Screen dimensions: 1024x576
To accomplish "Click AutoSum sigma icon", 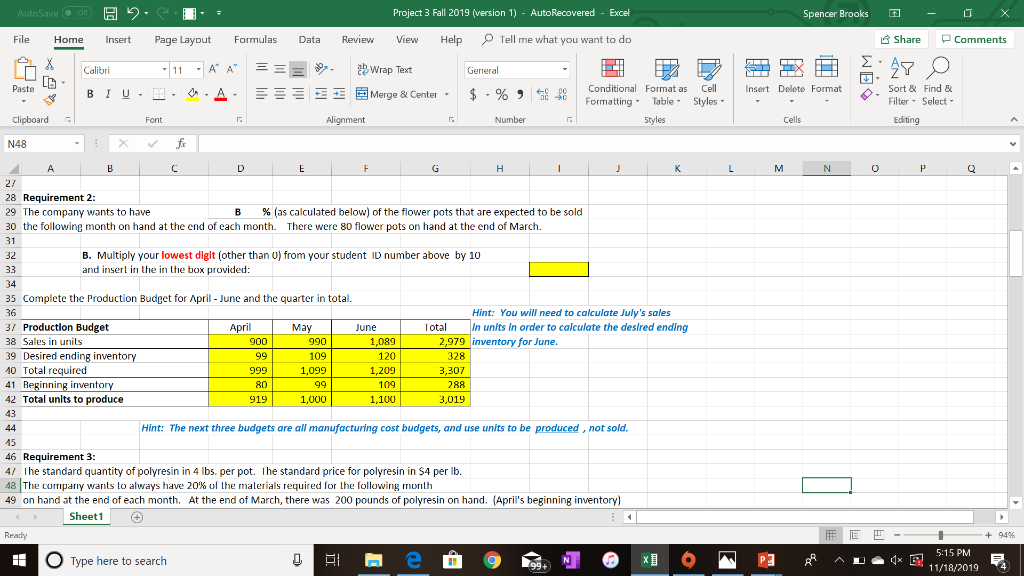I will coord(866,62).
